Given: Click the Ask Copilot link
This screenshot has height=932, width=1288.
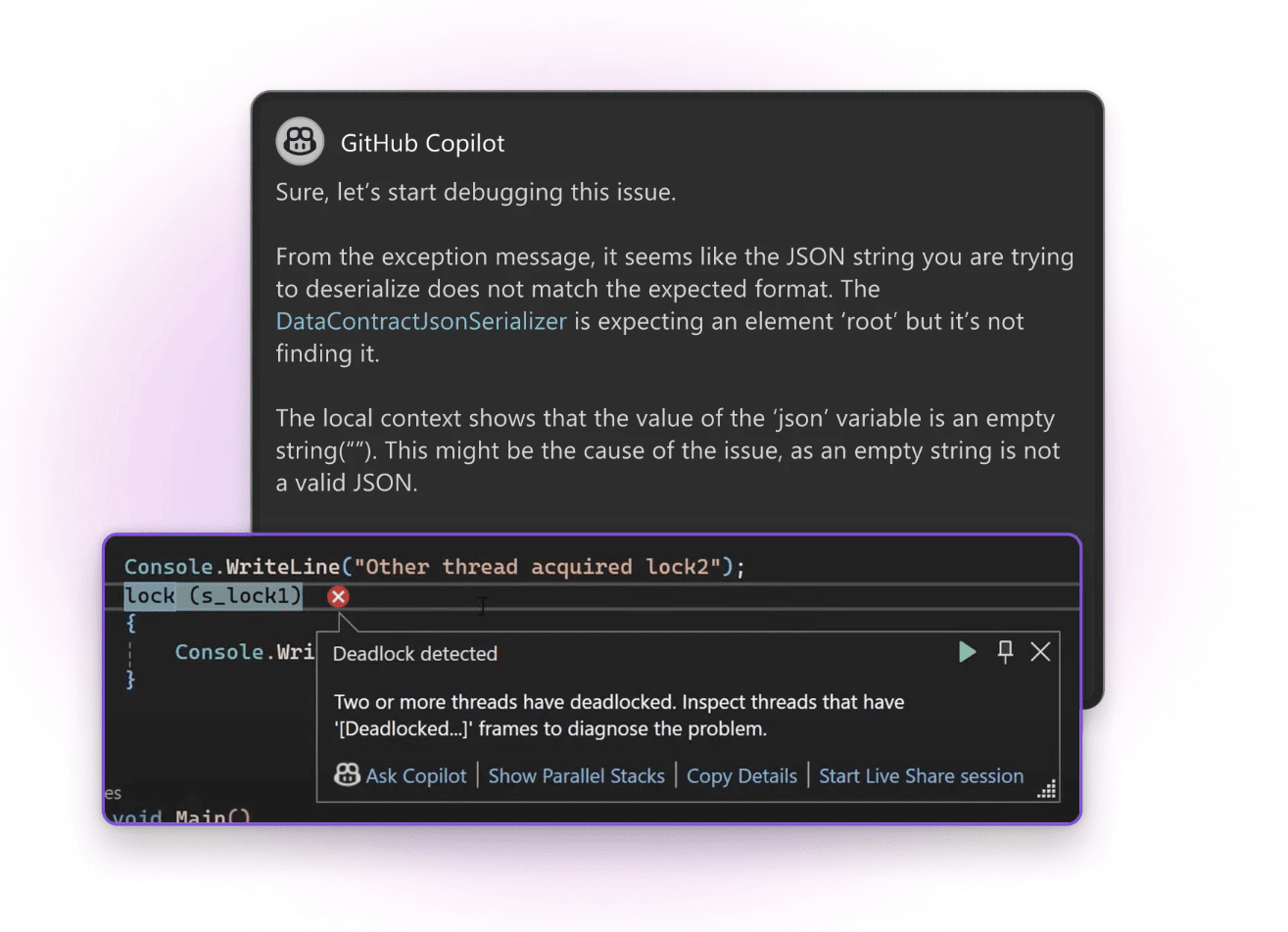Looking at the screenshot, I should point(416,776).
